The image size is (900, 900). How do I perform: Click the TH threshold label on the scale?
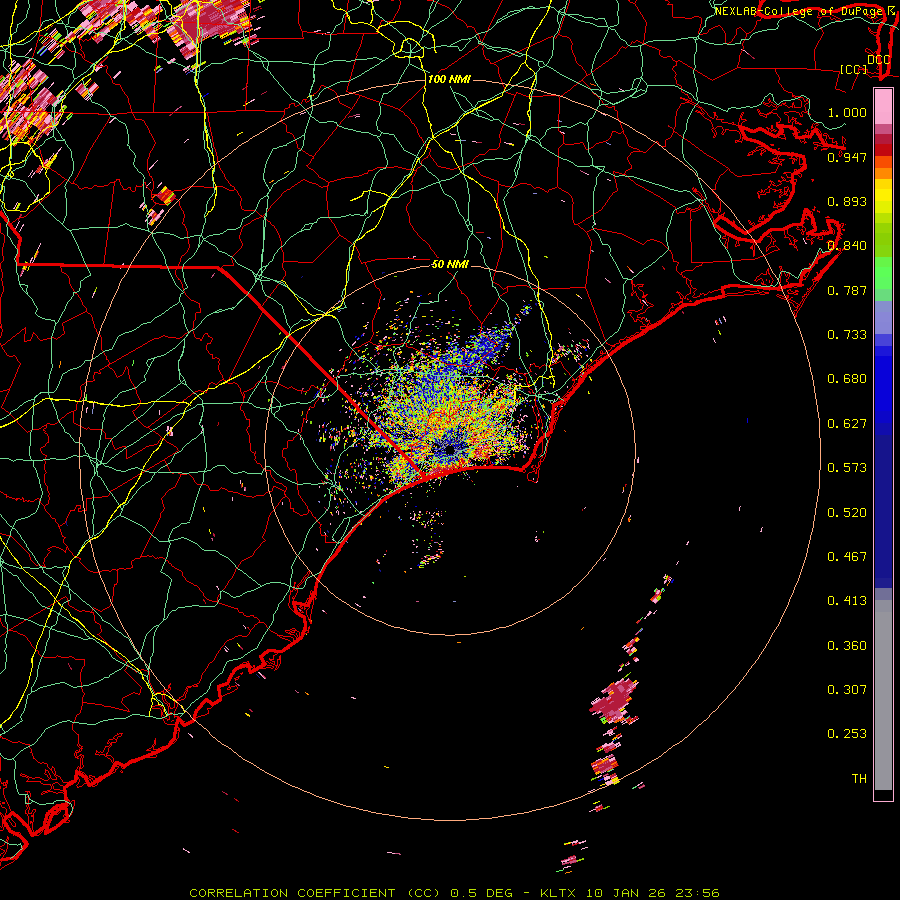click(x=859, y=779)
